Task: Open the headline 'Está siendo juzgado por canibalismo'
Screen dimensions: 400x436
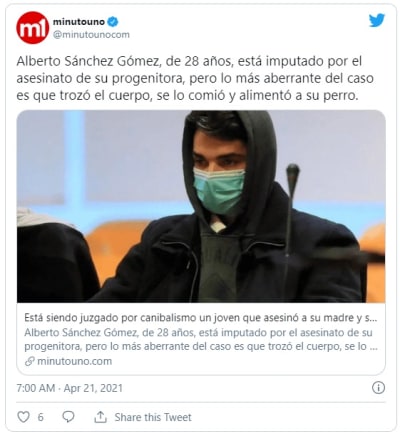Action: tap(201, 318)
